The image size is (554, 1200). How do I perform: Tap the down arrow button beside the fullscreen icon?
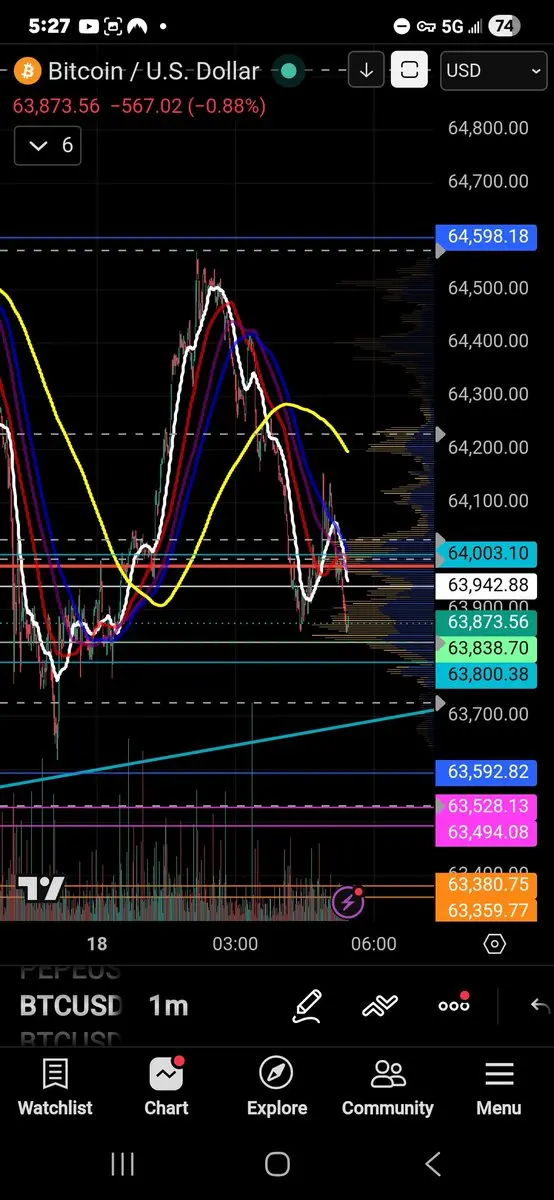pyautogui.click(x=366, y=70)
